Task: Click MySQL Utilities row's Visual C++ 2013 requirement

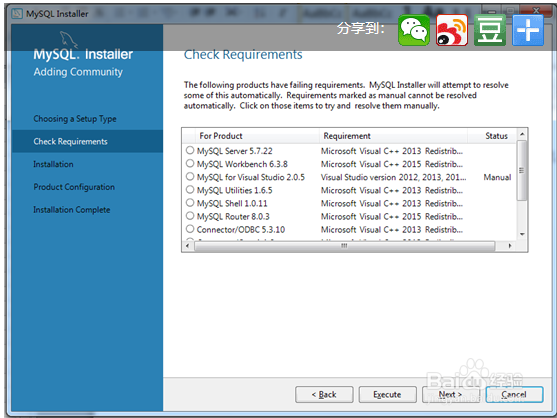Action: (392, 190)
